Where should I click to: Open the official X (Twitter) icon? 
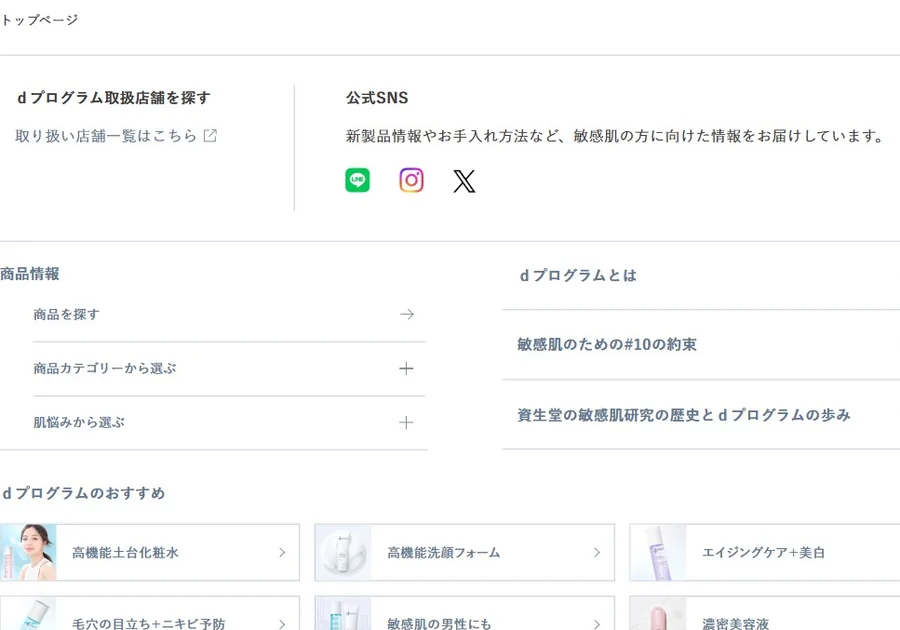[464, 181]
